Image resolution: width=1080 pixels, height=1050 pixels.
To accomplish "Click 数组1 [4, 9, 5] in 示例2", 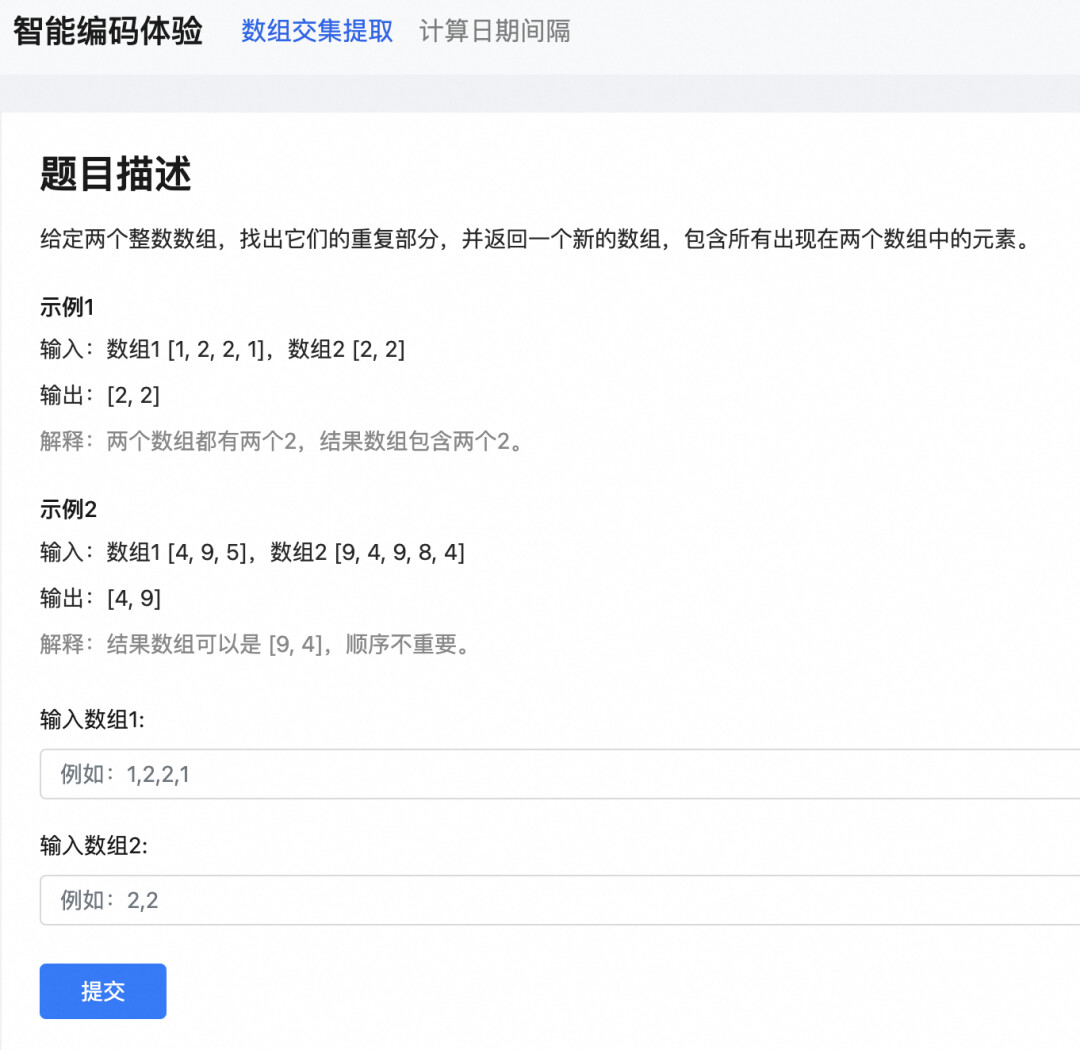I will point(177,552).
